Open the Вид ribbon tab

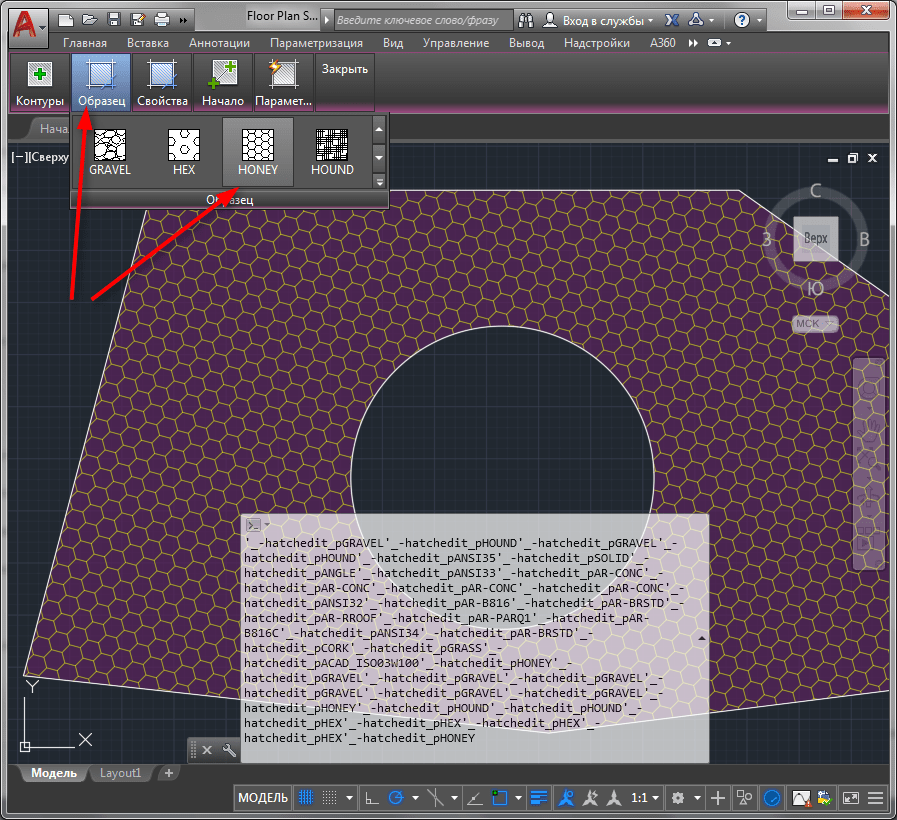[x=392, y=43]
